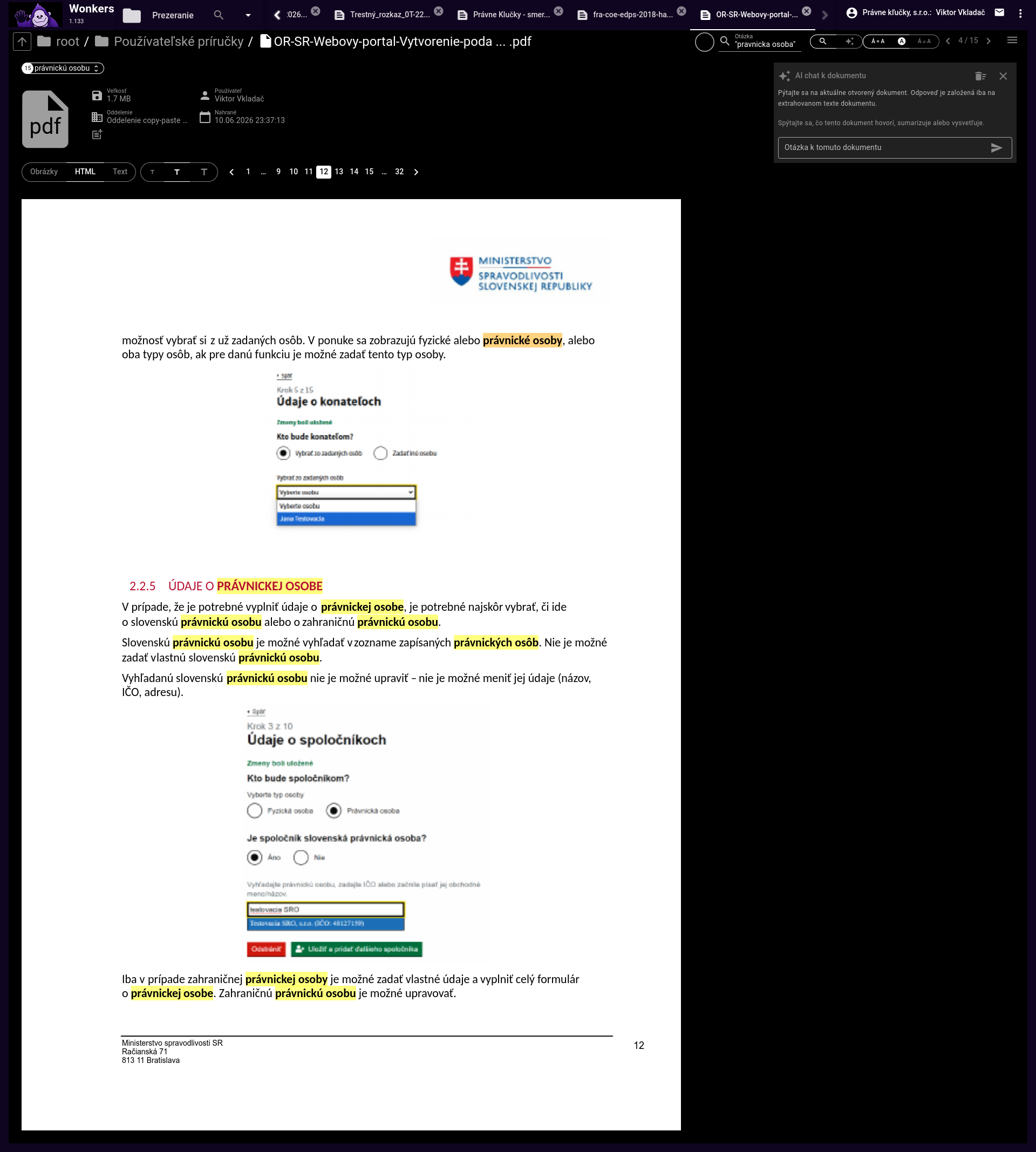Expand the 'právnickú osobu' match selector
This screenshot has width=1036, height=1152.
point(63,69)
